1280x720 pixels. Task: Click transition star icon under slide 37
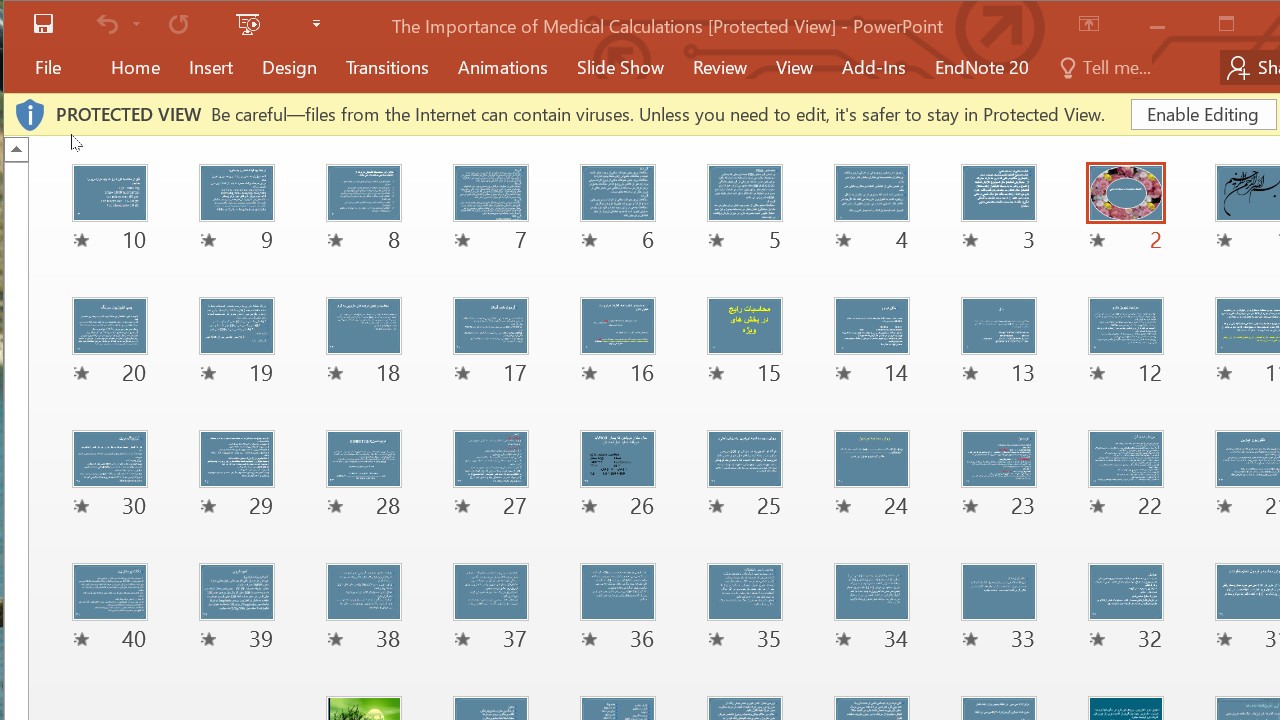[x=462, y=639]
